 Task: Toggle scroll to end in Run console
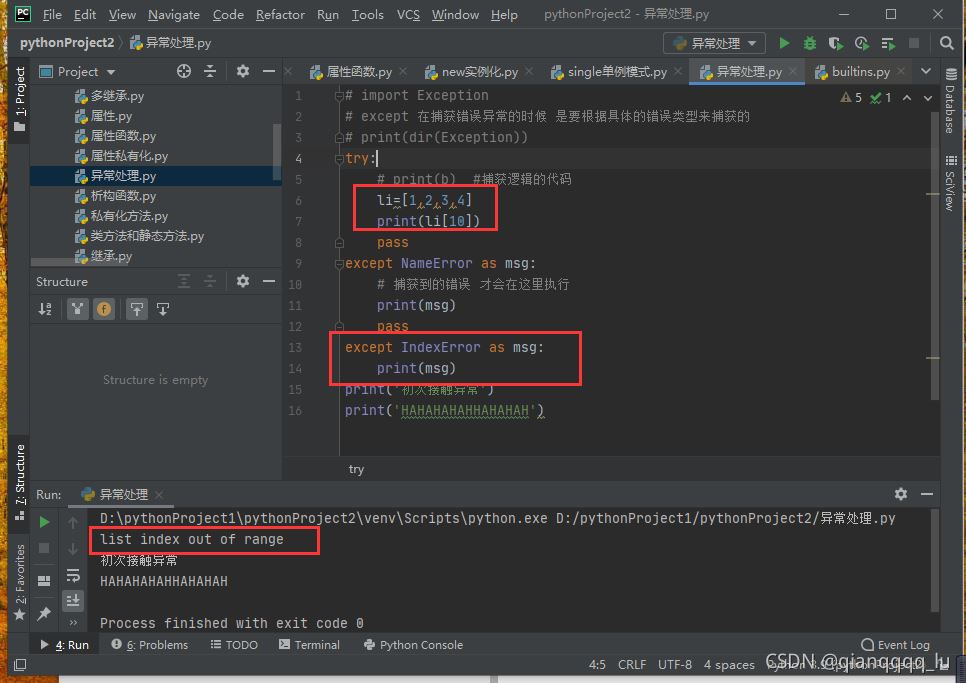click(x=73, y=600)
